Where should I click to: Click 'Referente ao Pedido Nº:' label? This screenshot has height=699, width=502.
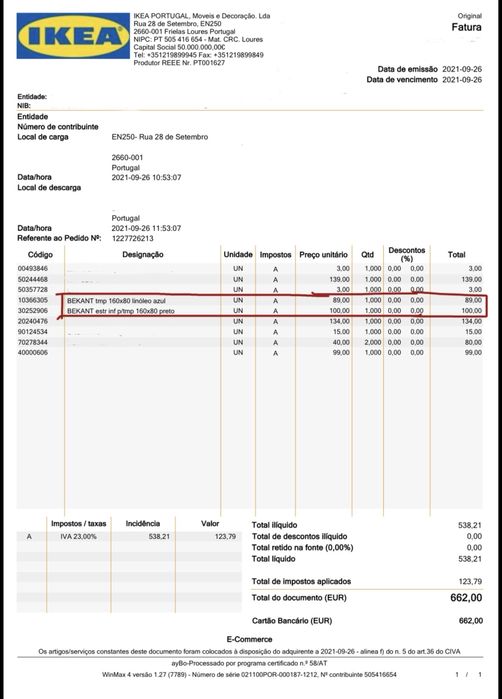pos(59,238)
